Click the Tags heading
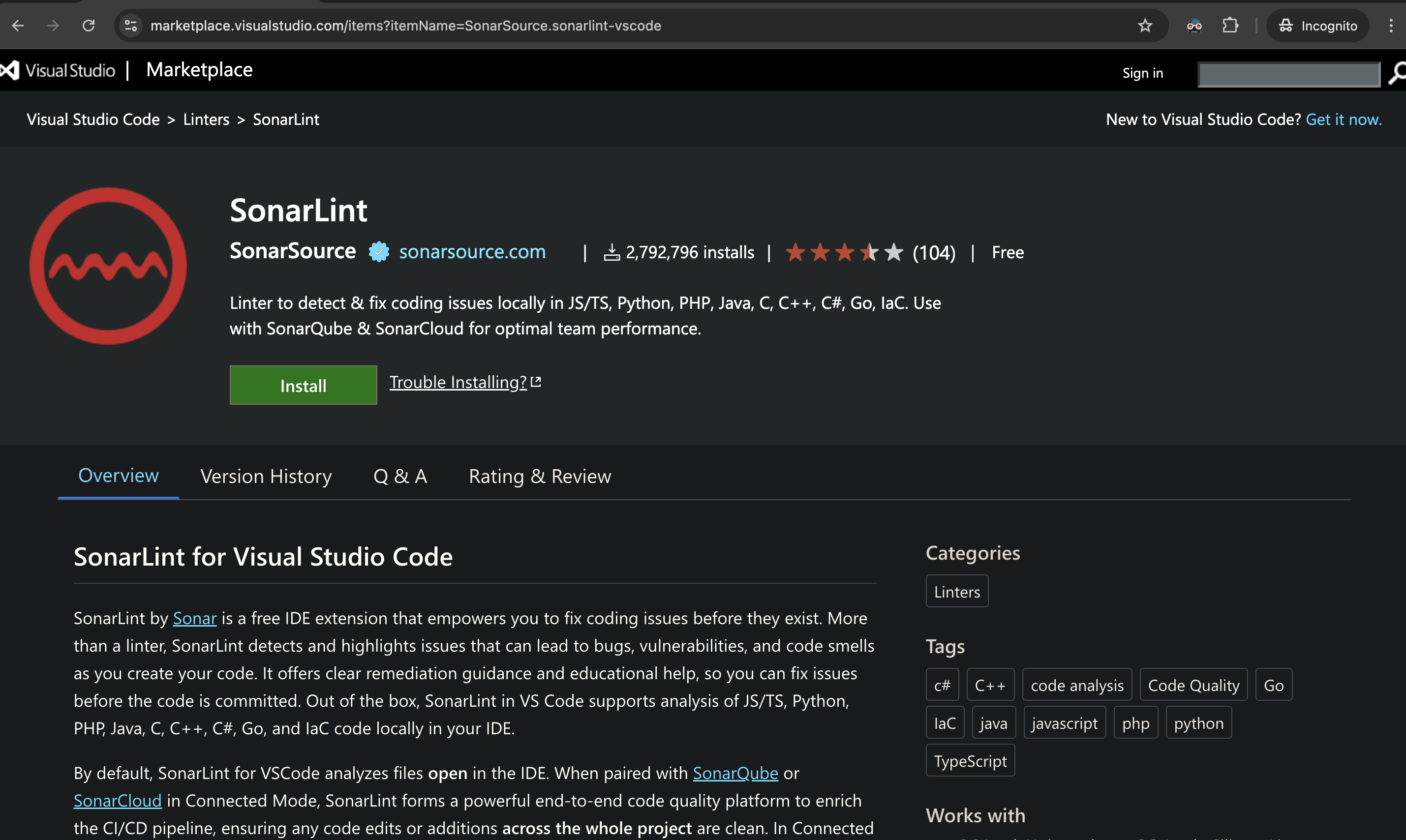Screen dimensions: 1406x840 pyautogui.click(x=945, y=646)
